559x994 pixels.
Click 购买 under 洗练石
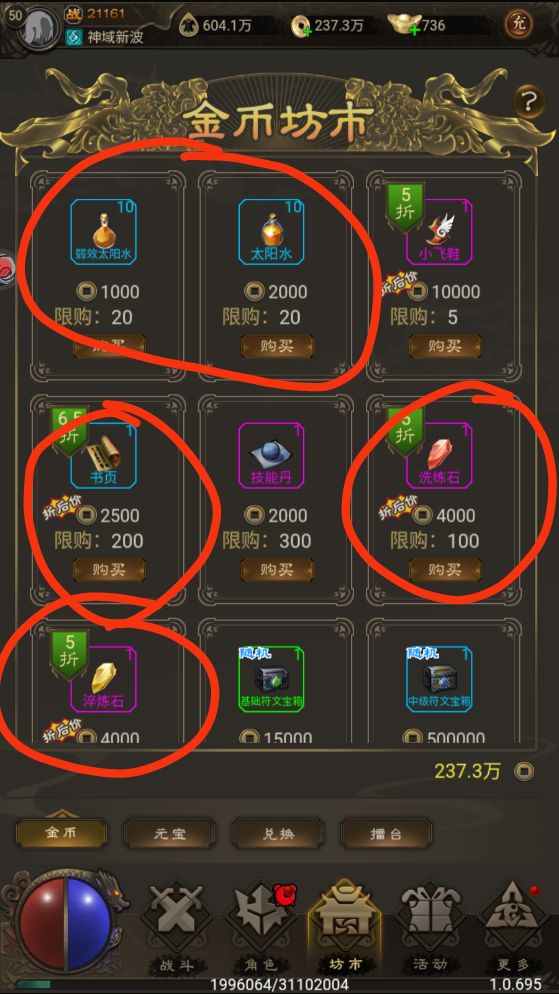(445, 570)
